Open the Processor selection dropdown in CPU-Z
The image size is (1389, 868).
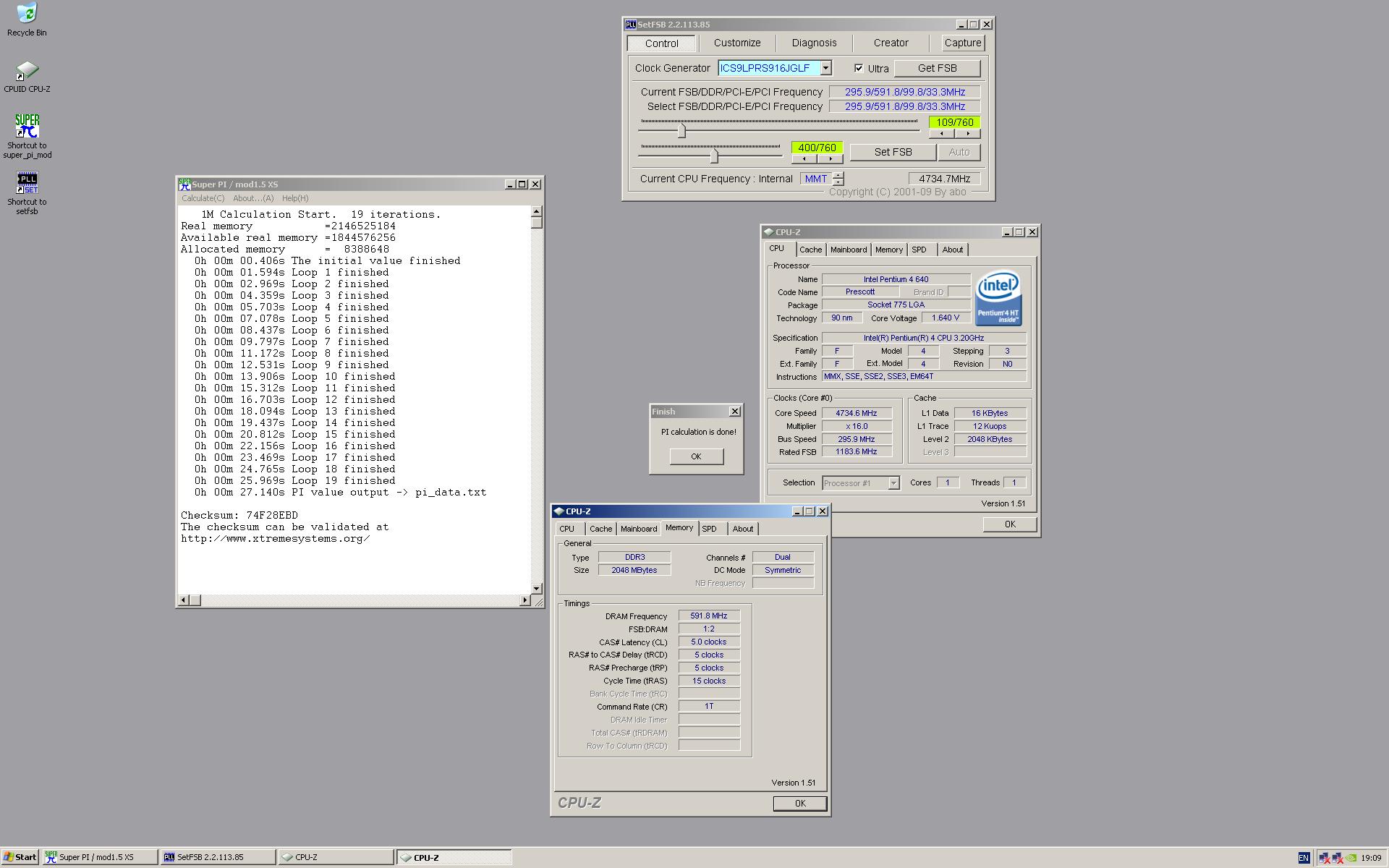pos(893,483)
